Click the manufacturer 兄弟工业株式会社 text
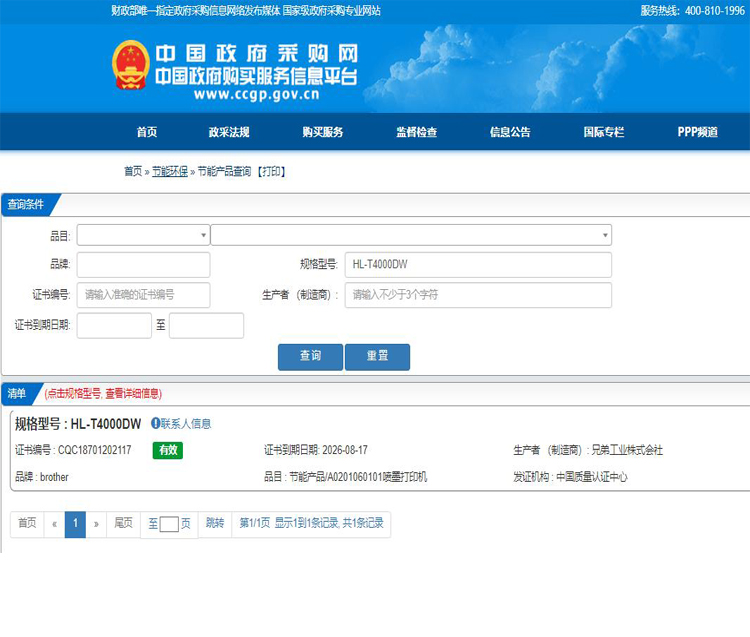This screenshot has width=750, height=637. (627, 450)
